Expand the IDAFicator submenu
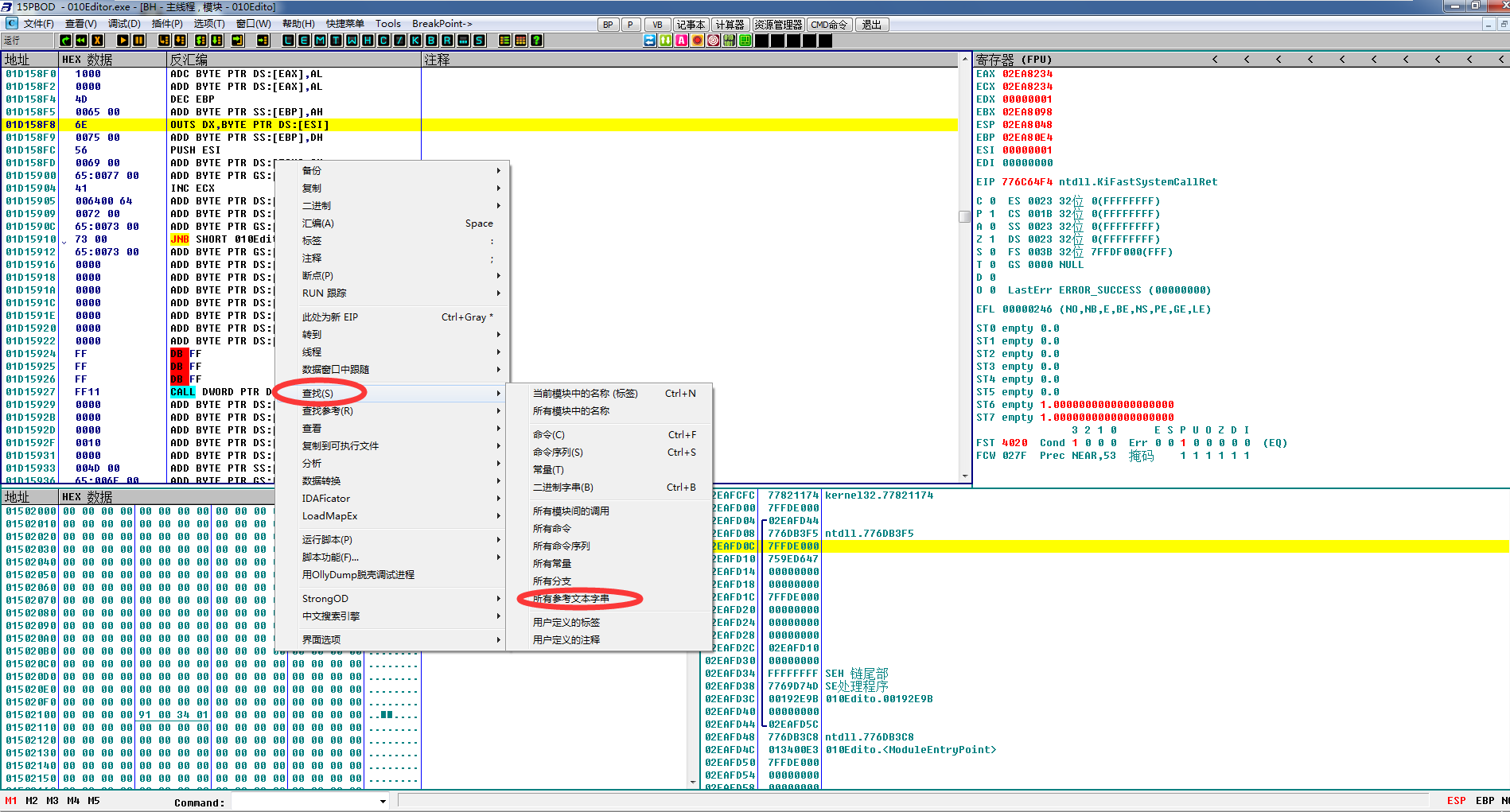This screenshot has width=1510, height=812. (391, 499)
